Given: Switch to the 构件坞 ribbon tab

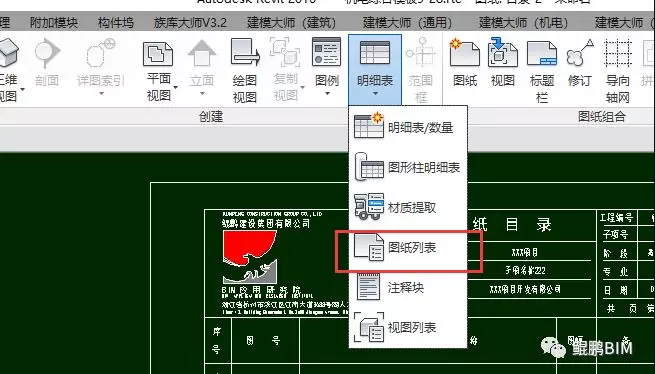Looking at the screenshot, I should click(x=116, y=23).
